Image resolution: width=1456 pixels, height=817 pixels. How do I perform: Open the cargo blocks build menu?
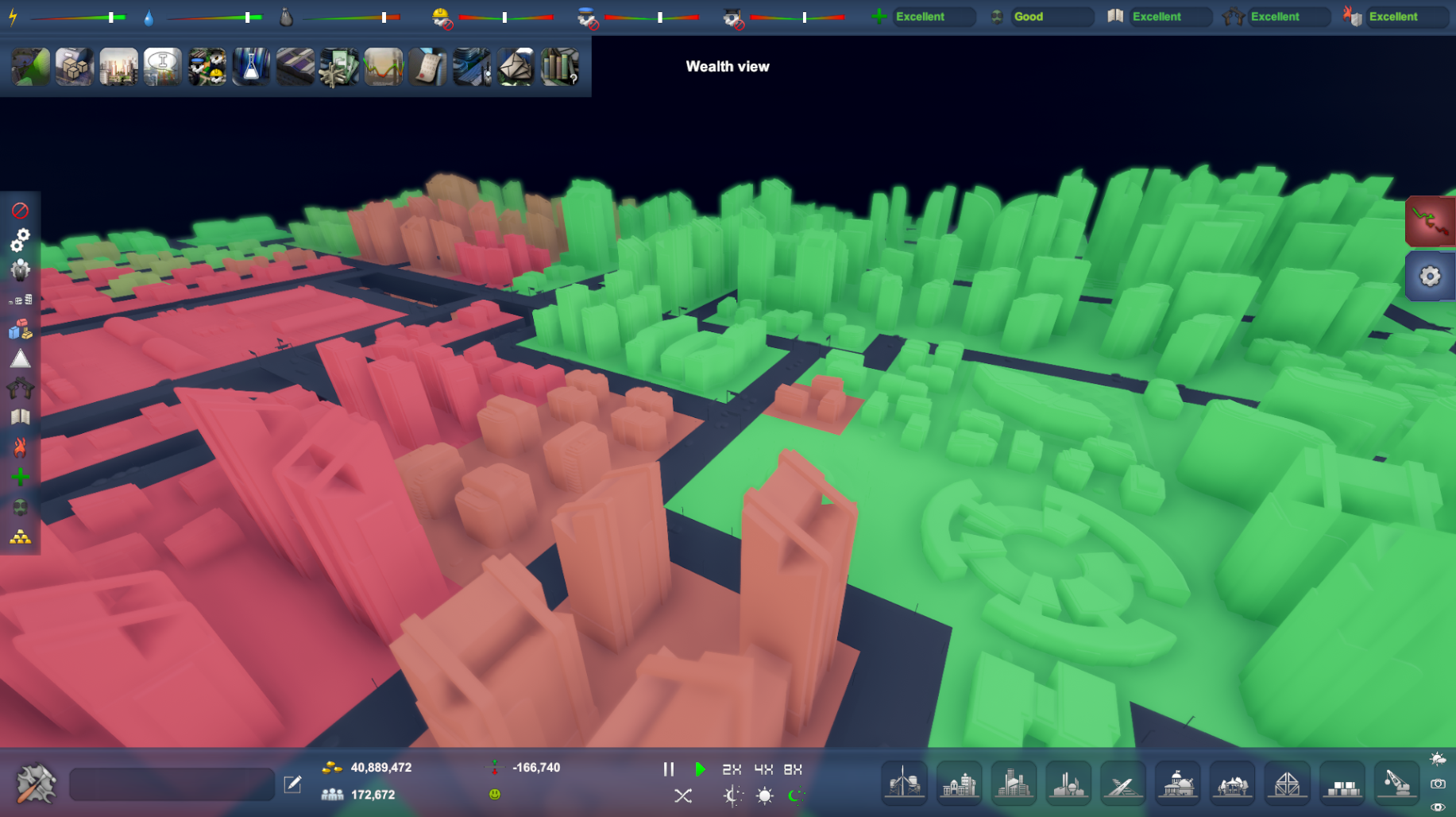(1342, 784)
